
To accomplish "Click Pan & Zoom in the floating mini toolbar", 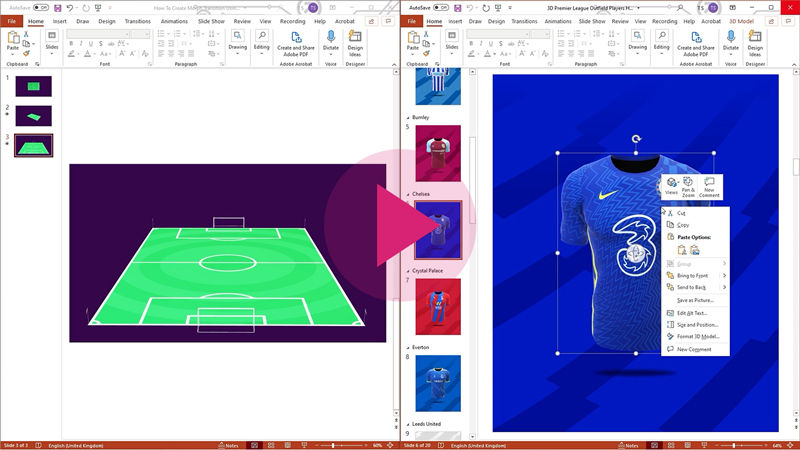I will click(688, 184).
